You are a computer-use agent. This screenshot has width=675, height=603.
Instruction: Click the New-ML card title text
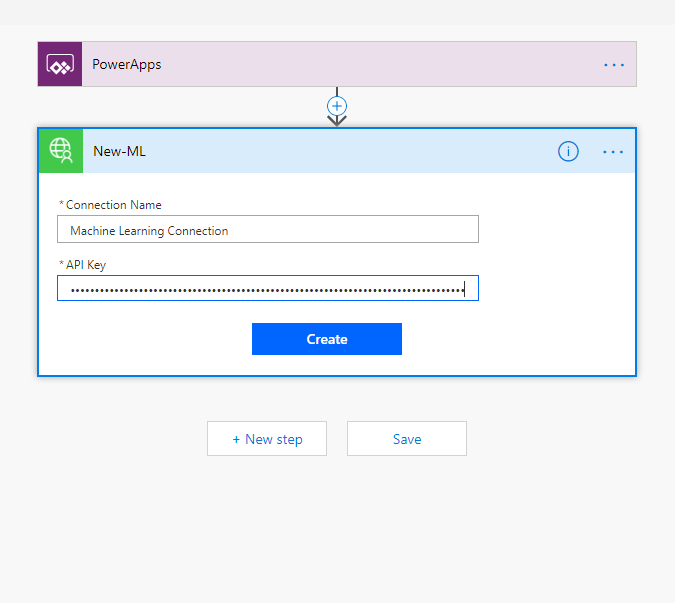pos(119,152)
